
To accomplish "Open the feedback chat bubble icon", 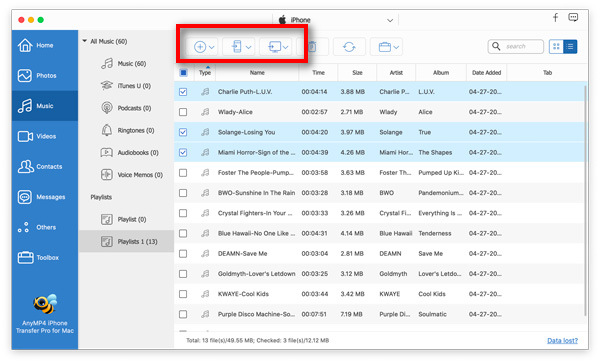I will pyautogui.click(x=573, y=17).
